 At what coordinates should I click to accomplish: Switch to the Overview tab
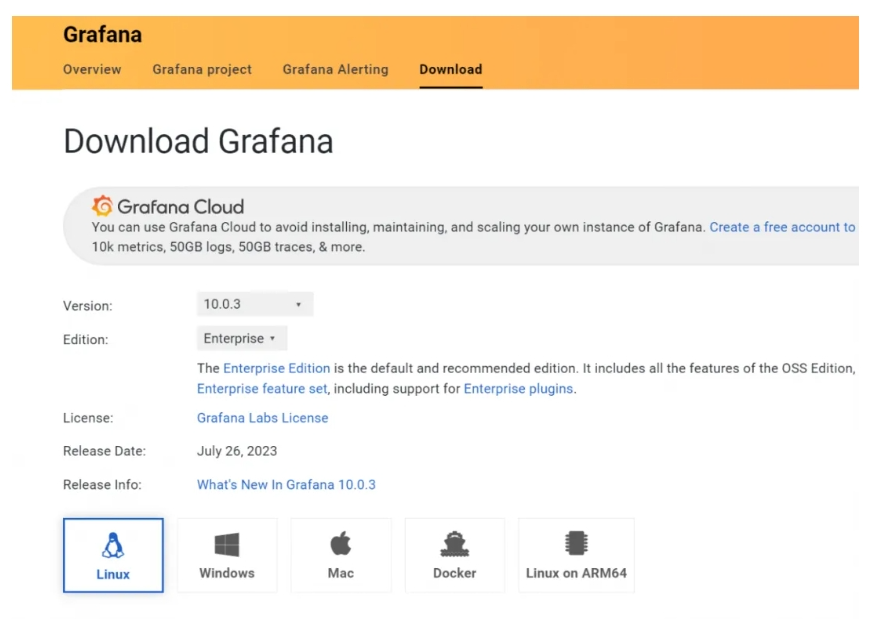pos(92,69)
